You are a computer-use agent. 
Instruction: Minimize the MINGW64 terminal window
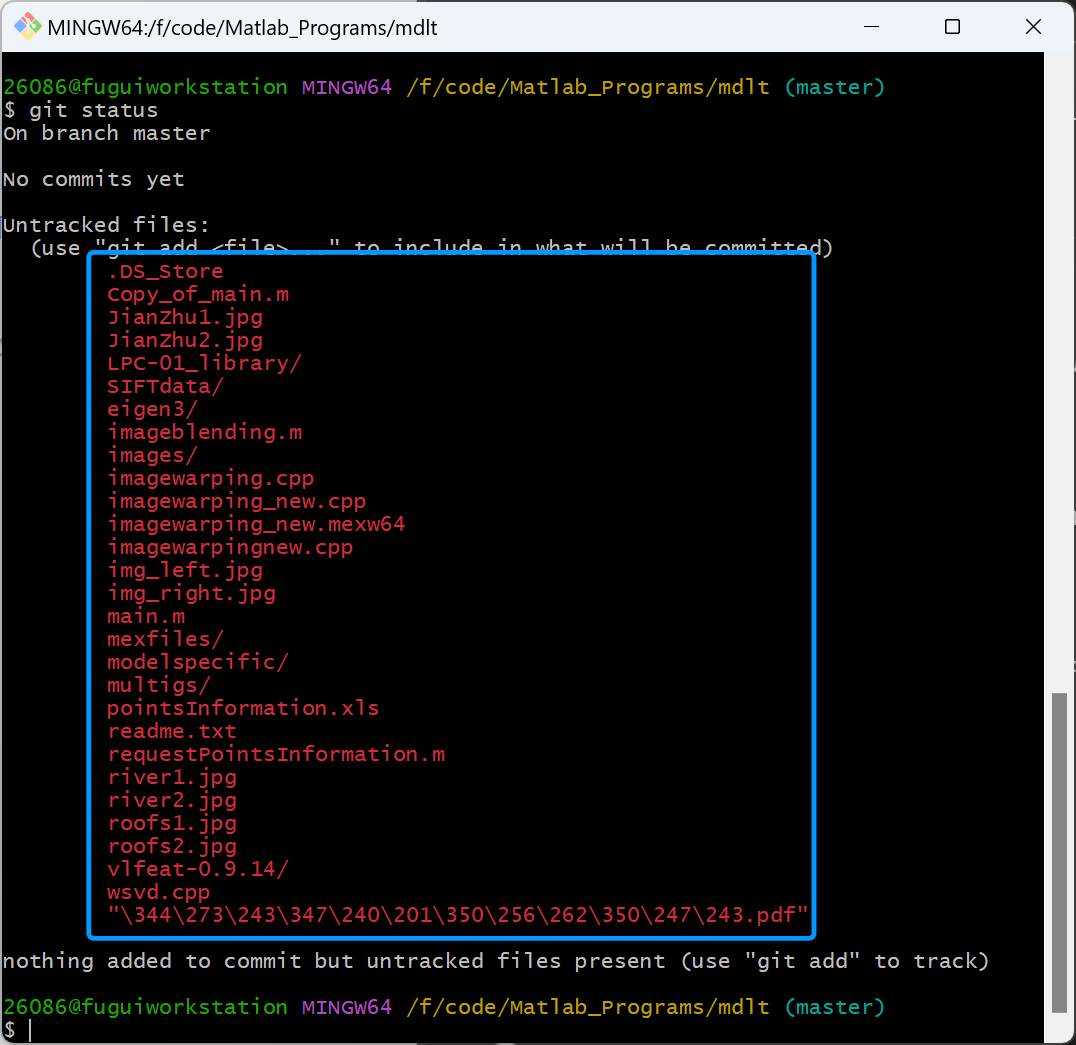(872, 27)
